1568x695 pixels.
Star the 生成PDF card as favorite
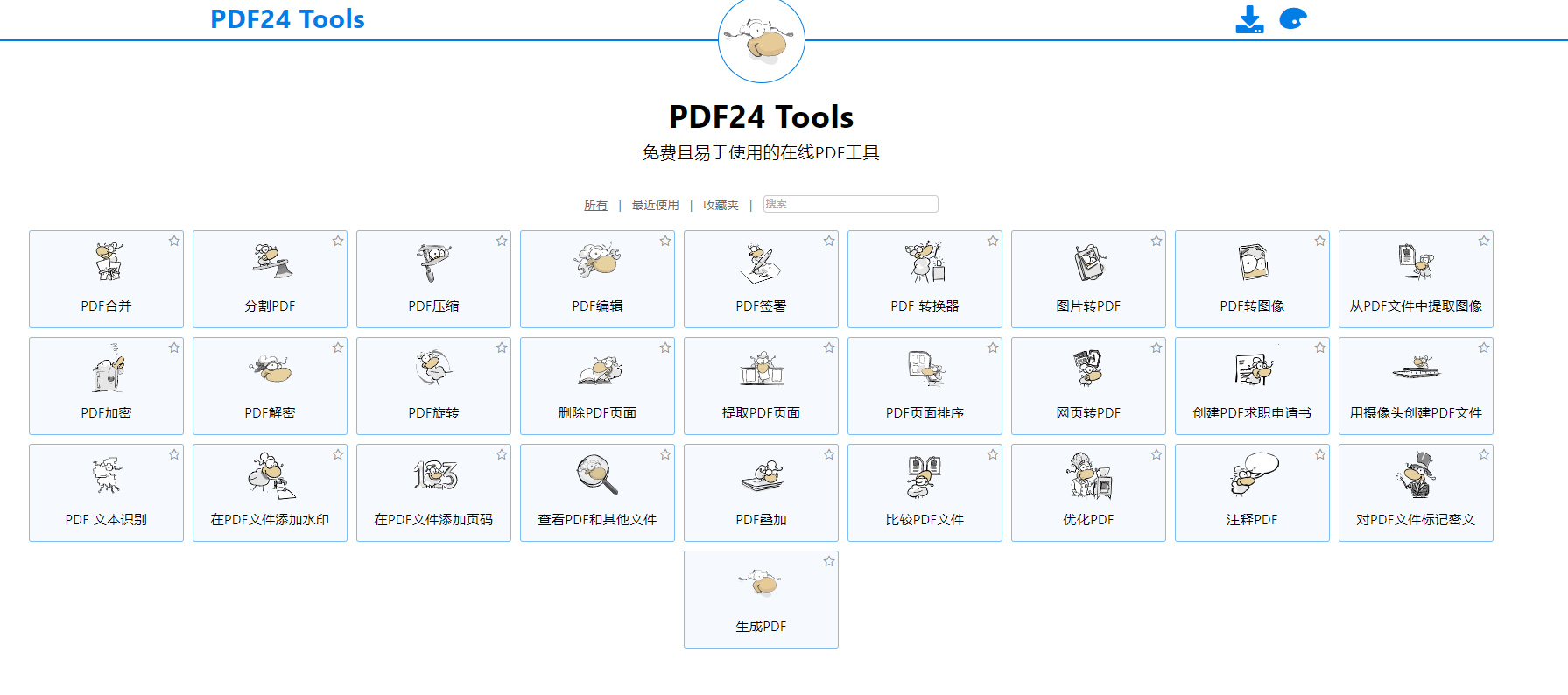[829, 561]
